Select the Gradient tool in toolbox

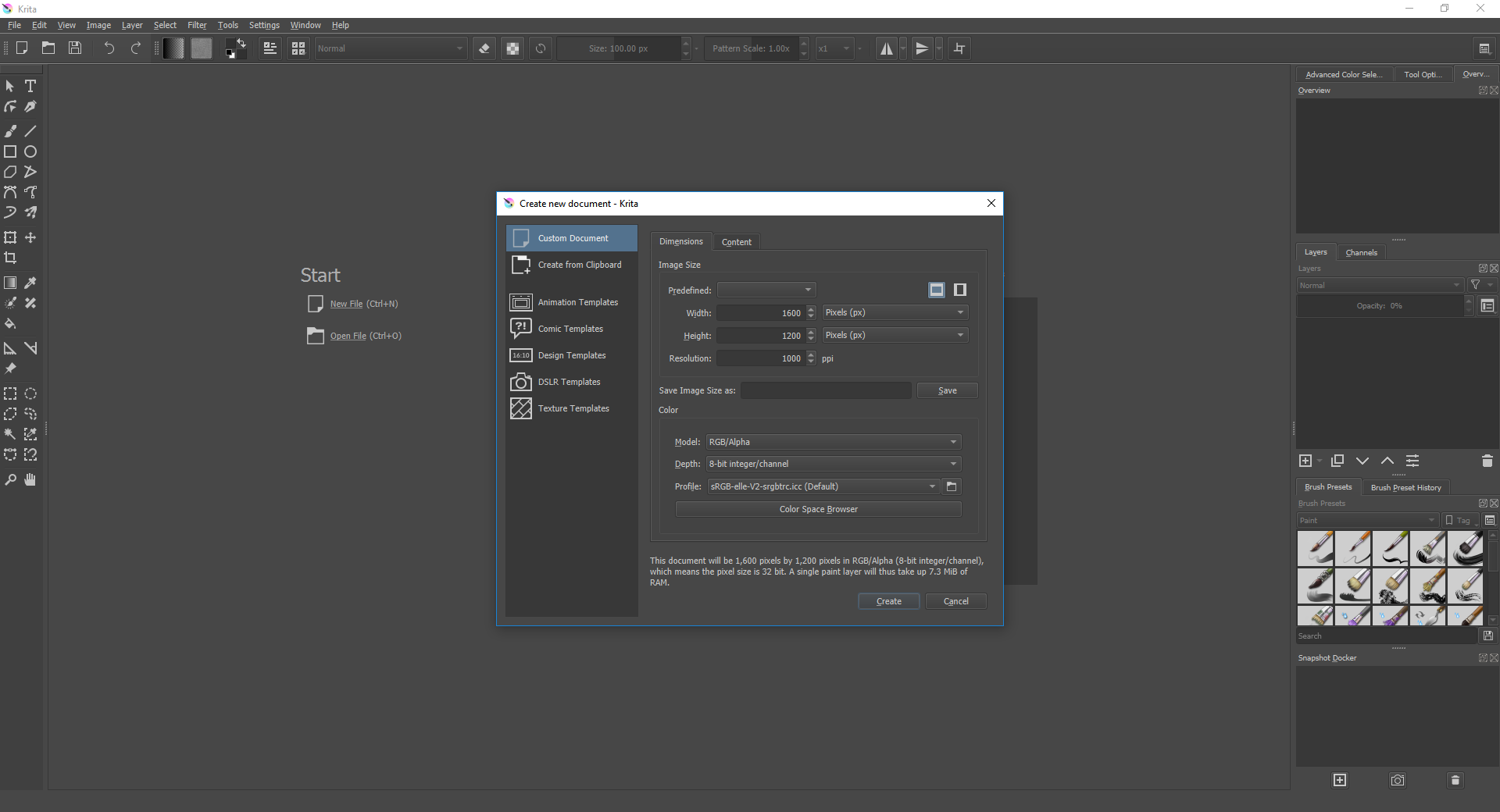[x=10, y=283]
